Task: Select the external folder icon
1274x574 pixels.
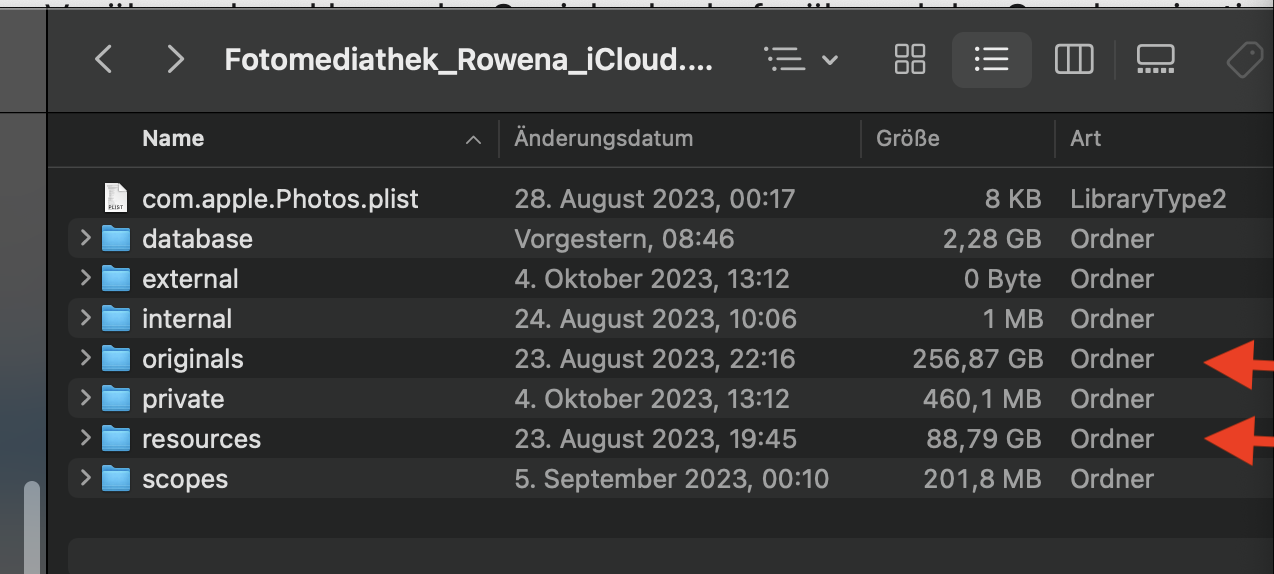Action: (117, 279)
